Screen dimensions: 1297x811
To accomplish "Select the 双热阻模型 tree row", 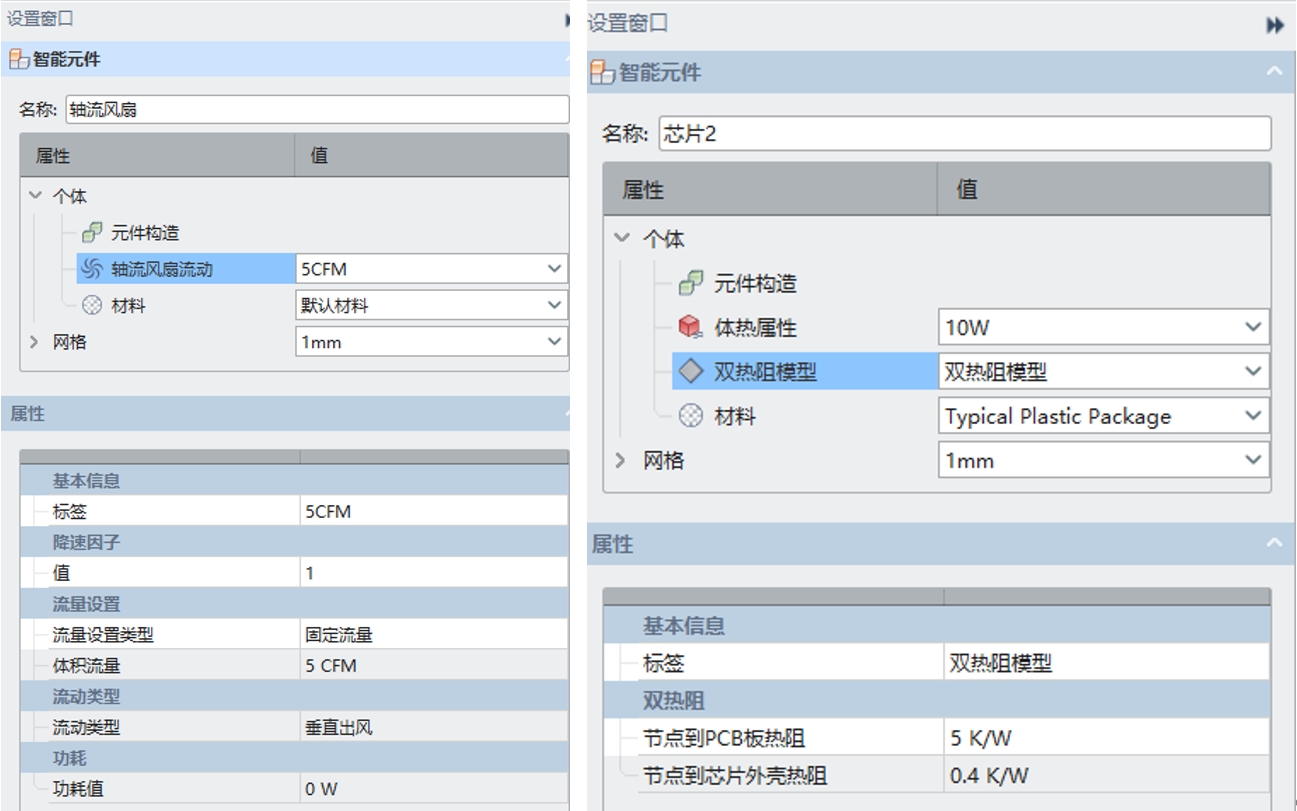I will pyautogui.click(x=805, y=372).
